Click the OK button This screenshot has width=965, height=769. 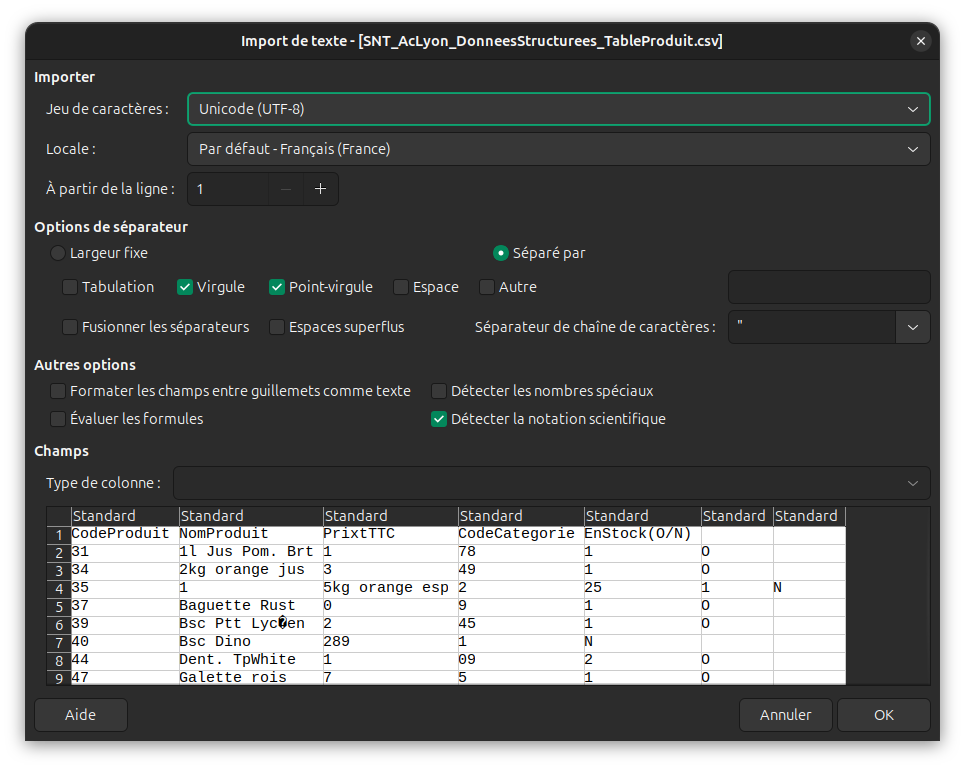(883, 715)
